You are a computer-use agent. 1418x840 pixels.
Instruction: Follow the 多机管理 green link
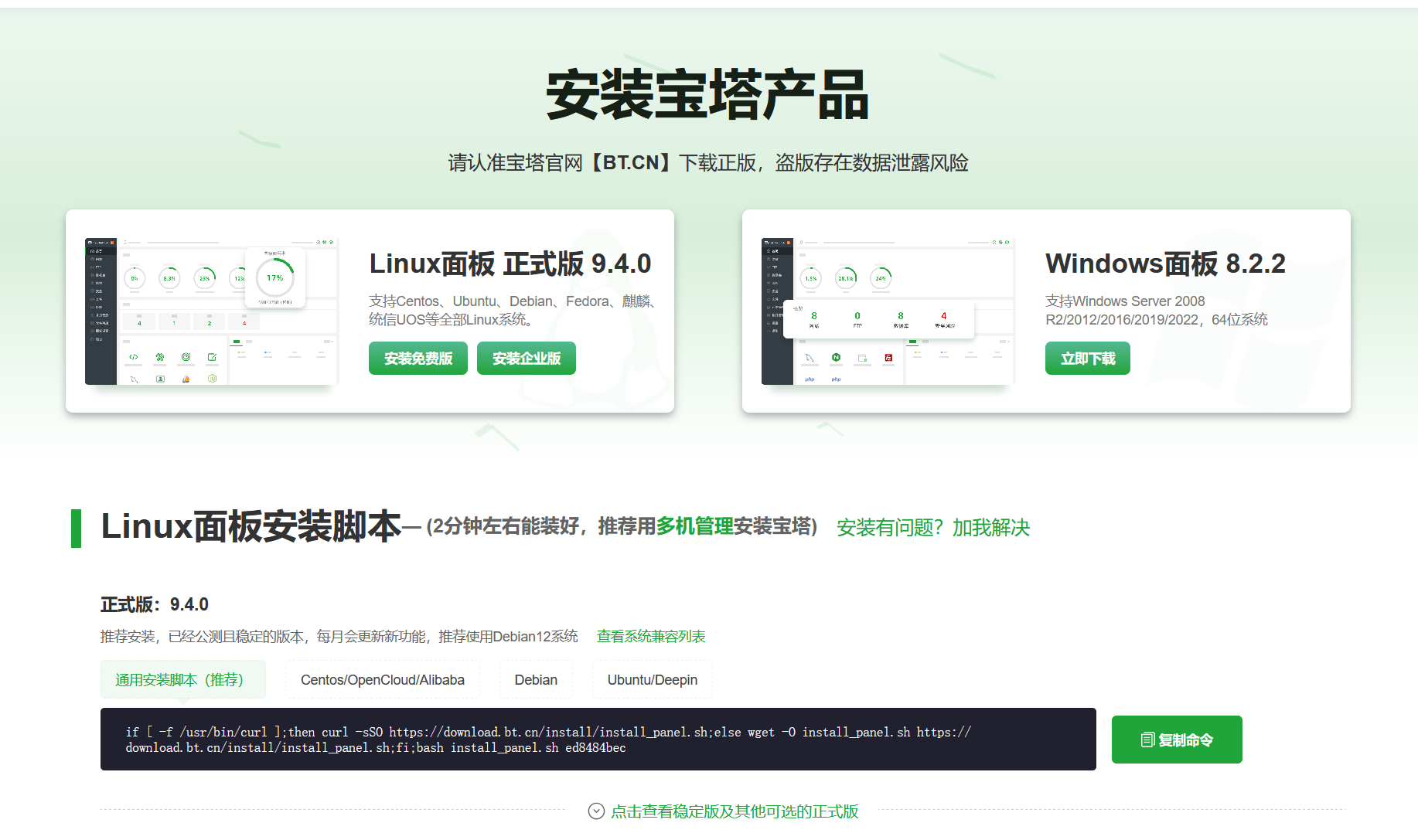point(694,526)
